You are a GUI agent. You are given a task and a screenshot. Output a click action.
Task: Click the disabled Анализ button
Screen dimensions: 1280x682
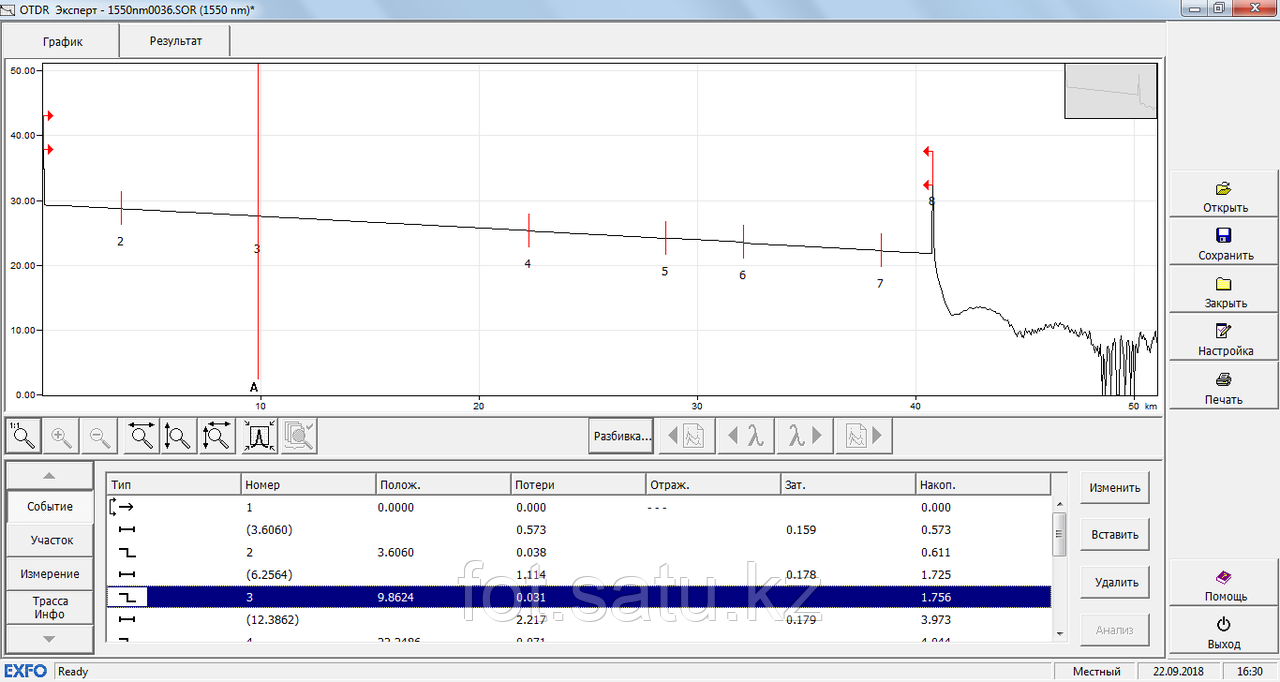tap(1115, 630)
